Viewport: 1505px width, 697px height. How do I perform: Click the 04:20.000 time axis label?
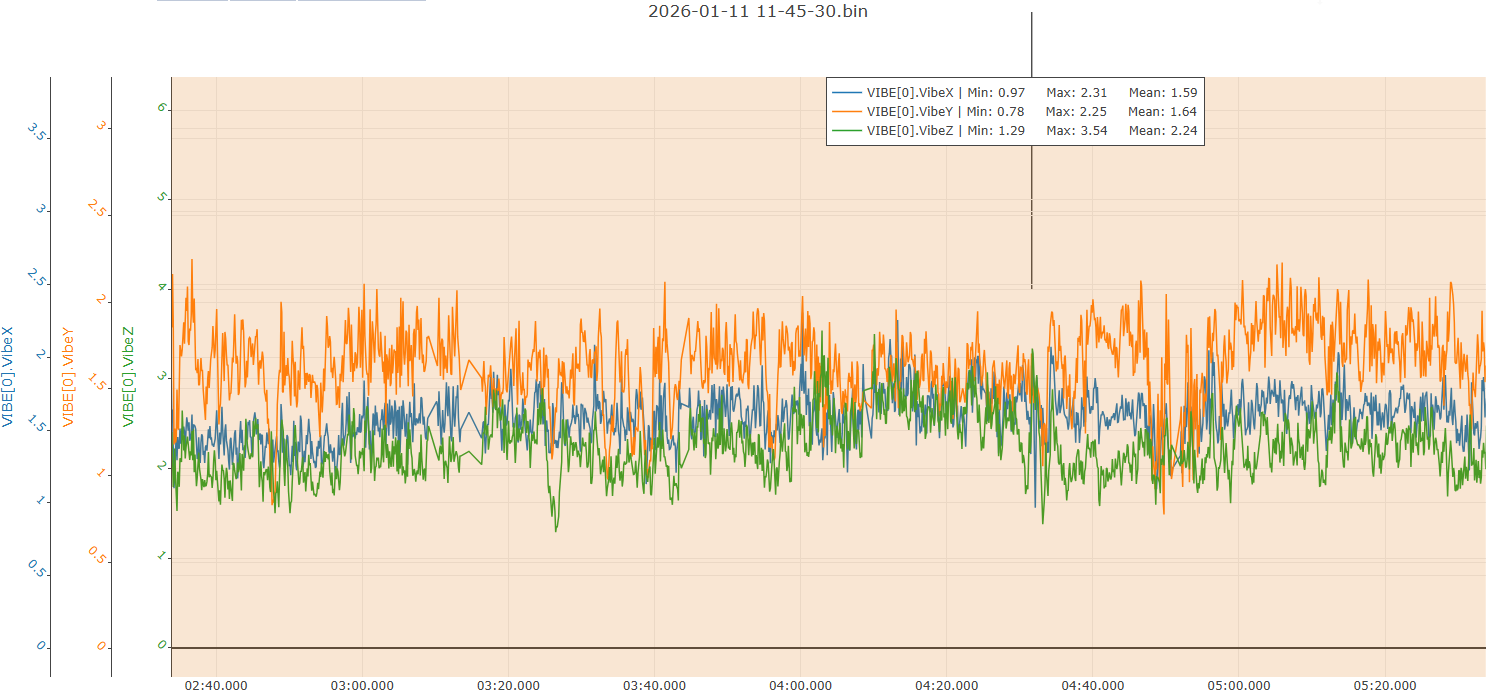(x=947, y=685)
